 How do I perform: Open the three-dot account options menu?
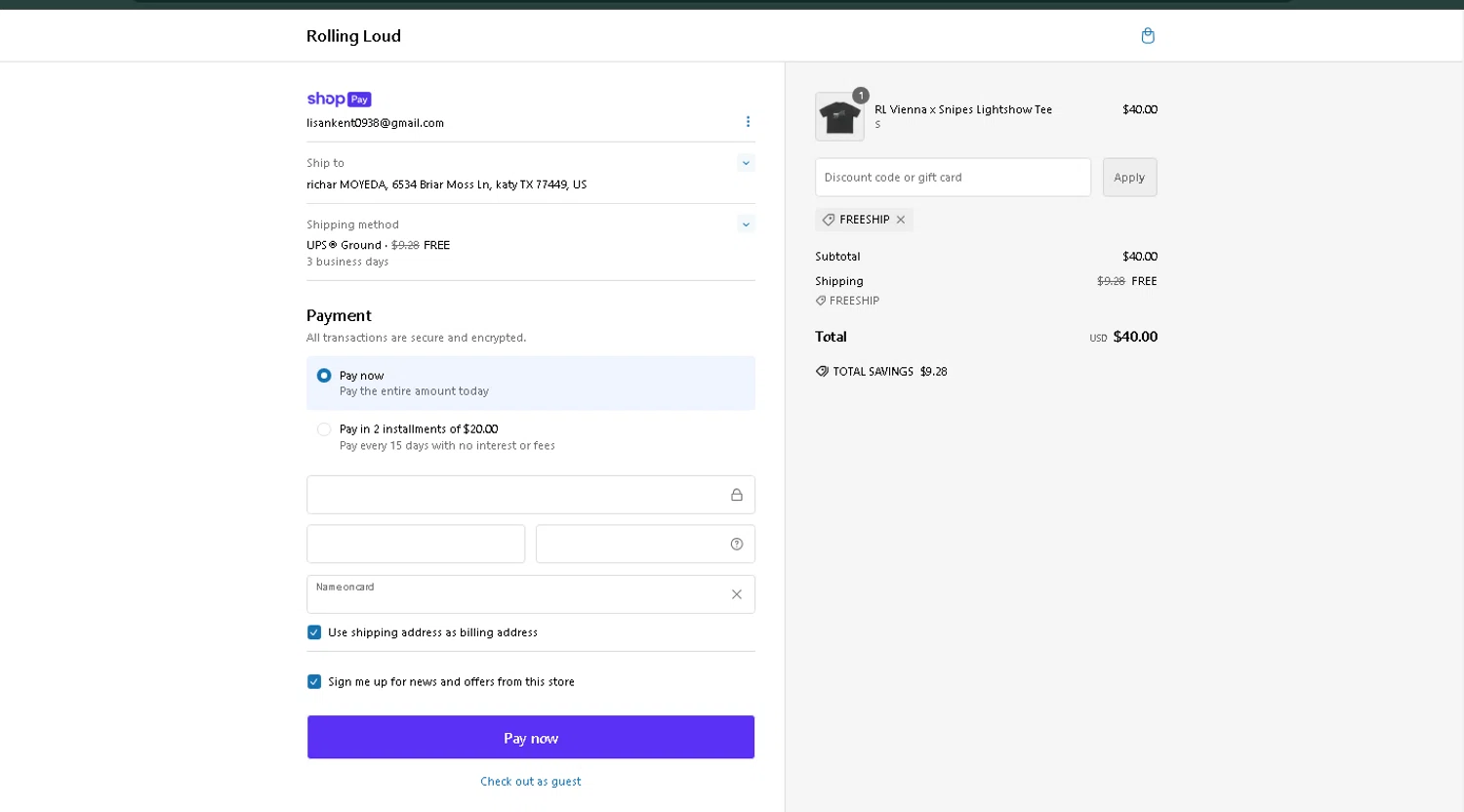(748, 122)
